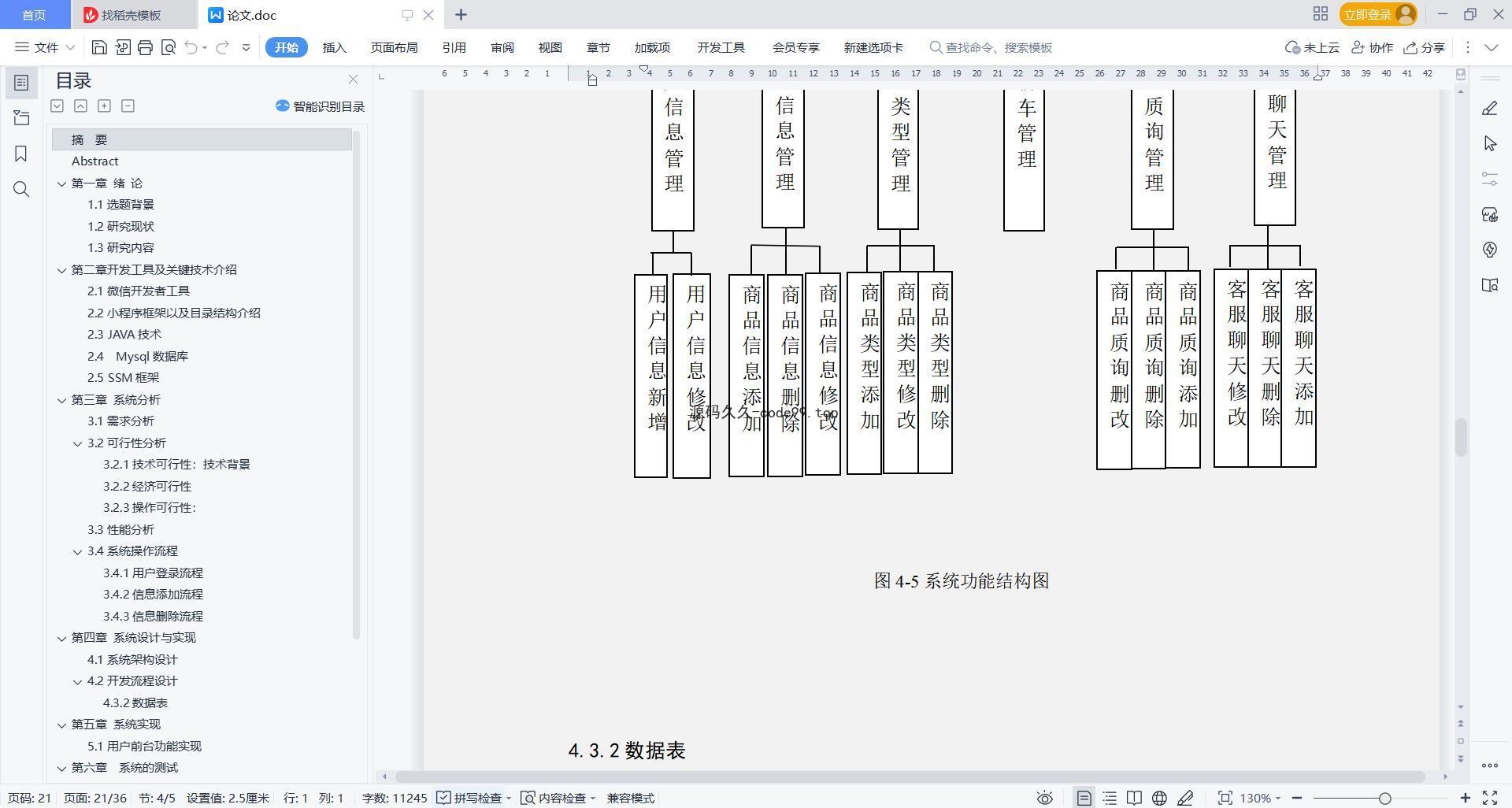
Task: Collapse 3.4 系统操作流程 node
Action: click(78, 551)
